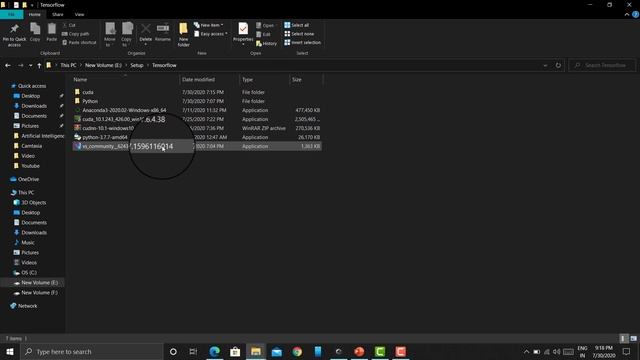Click the Open command in ribbon
This screenshot has height=360, width=640.
click(265, 25)
